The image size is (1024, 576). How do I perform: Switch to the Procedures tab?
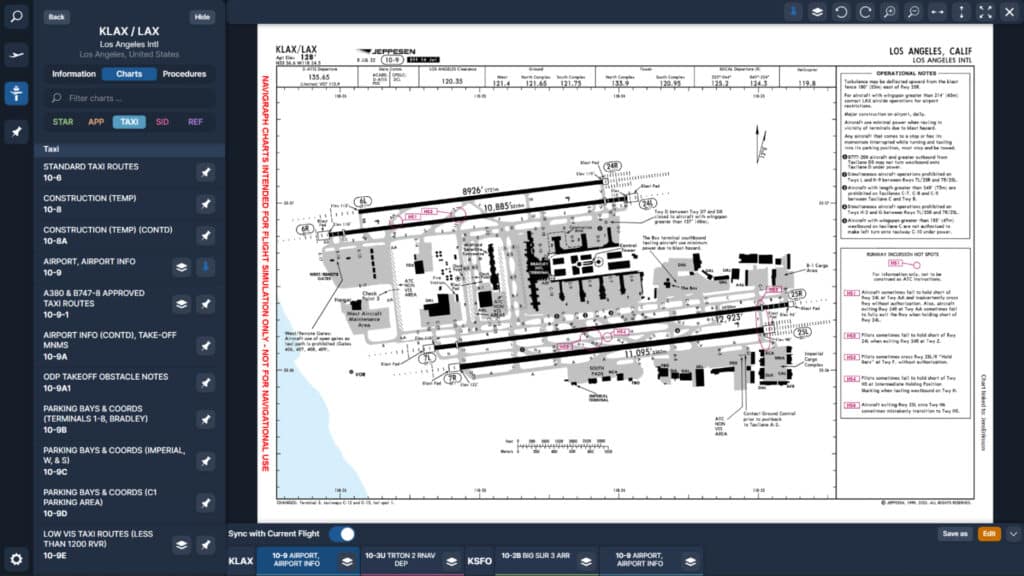click(184, 74)
